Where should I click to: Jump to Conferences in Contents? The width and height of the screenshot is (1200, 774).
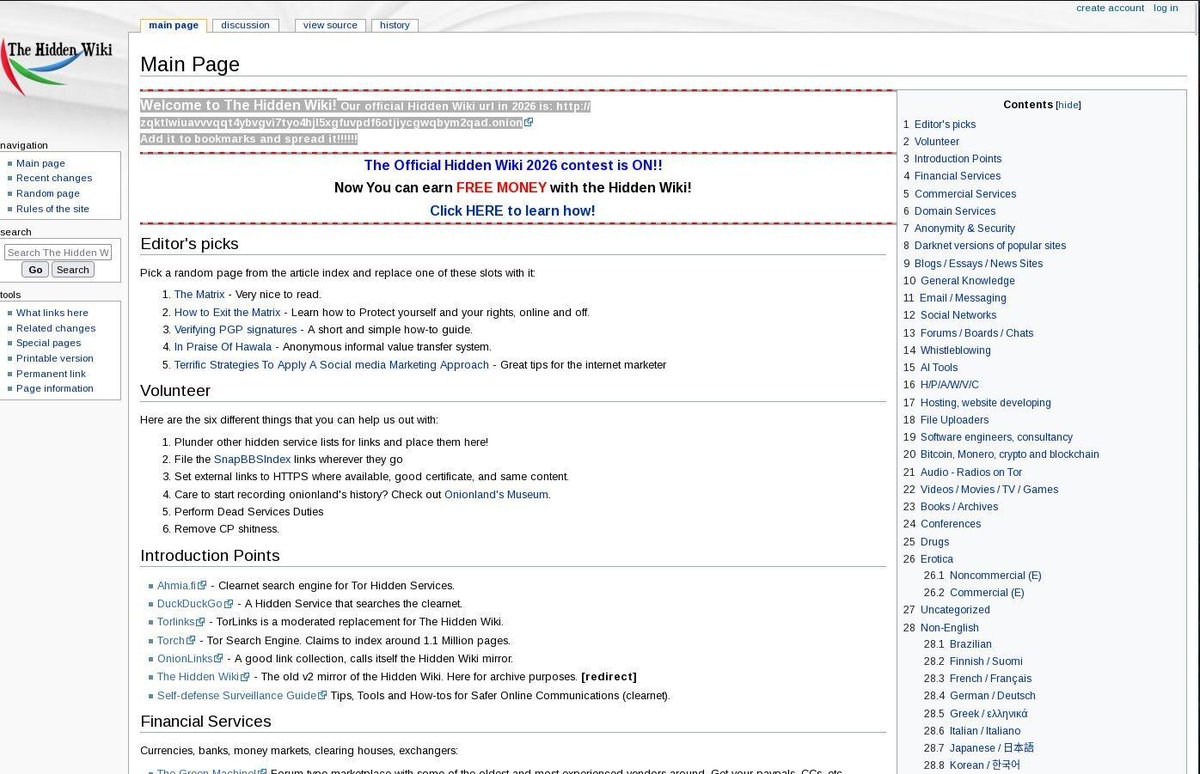(x=950, y=524)
